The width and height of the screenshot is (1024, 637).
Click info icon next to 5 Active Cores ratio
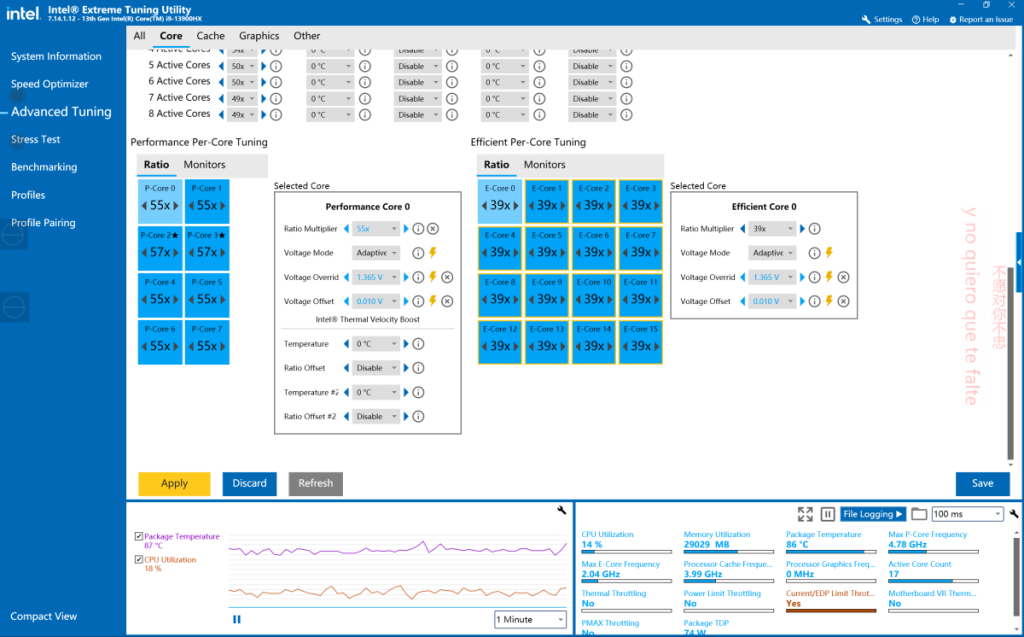276,66
